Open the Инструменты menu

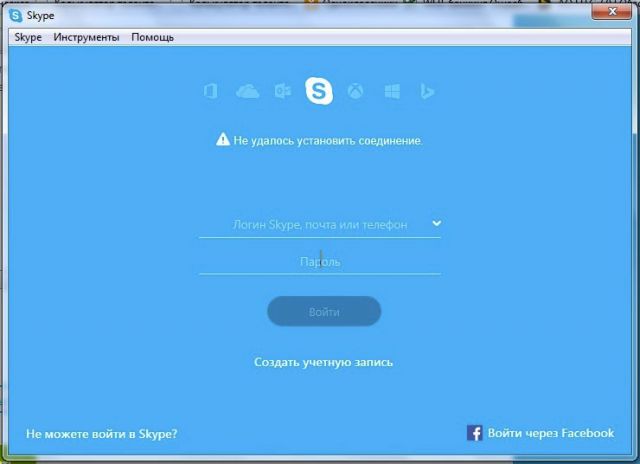tap(86, 37)
